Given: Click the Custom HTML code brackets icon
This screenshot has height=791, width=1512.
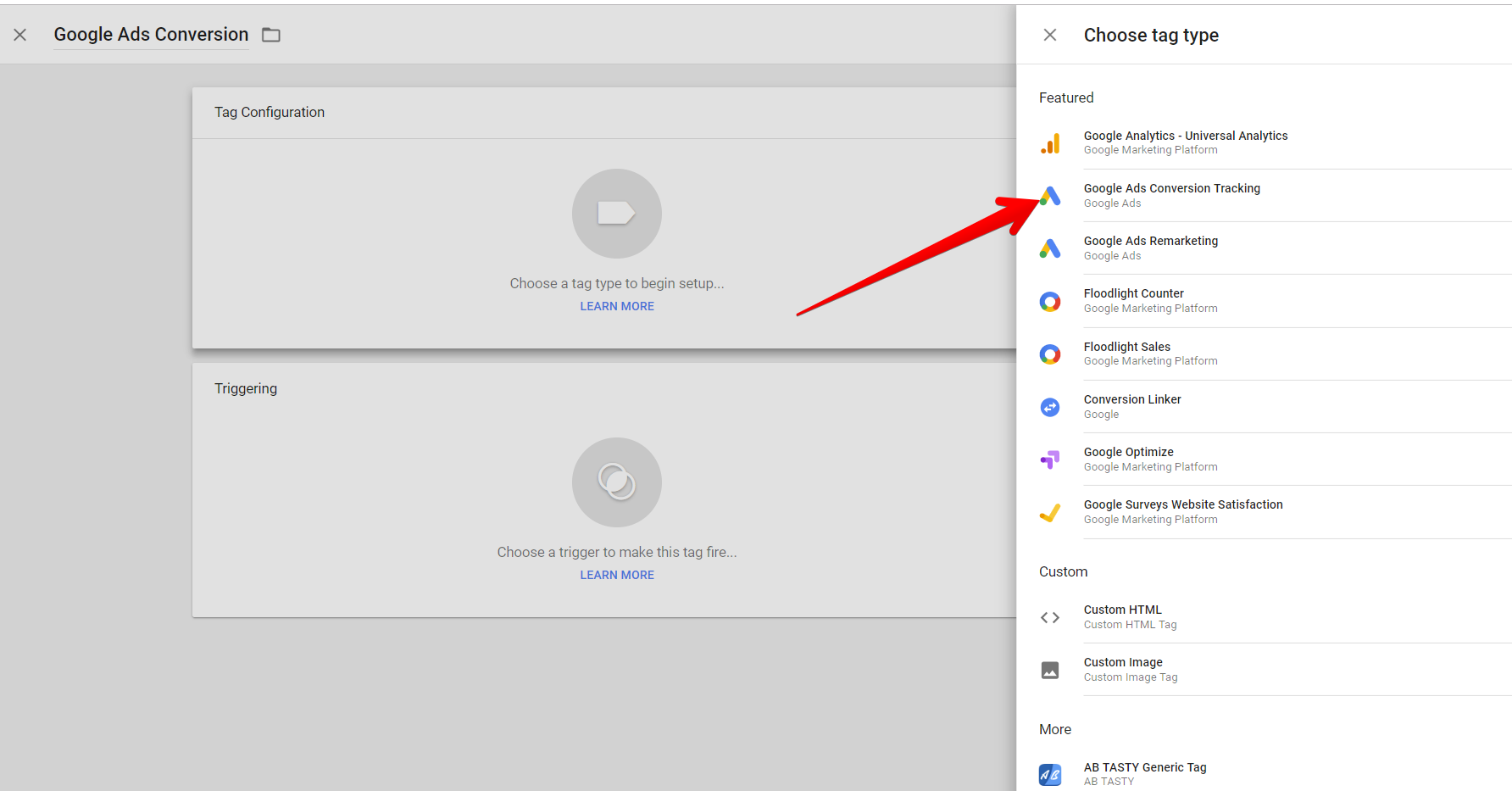Looking at the screenshot, I should tap(1050, 617).
